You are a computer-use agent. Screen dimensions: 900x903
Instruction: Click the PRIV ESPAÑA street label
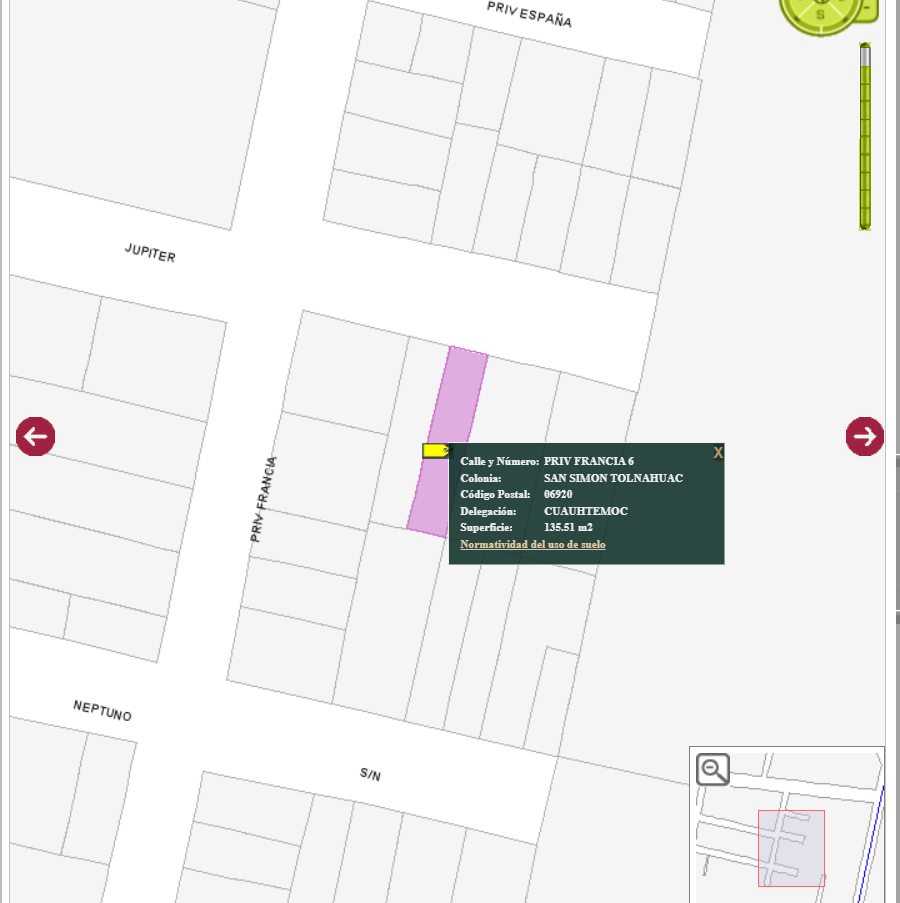[529, 14]
